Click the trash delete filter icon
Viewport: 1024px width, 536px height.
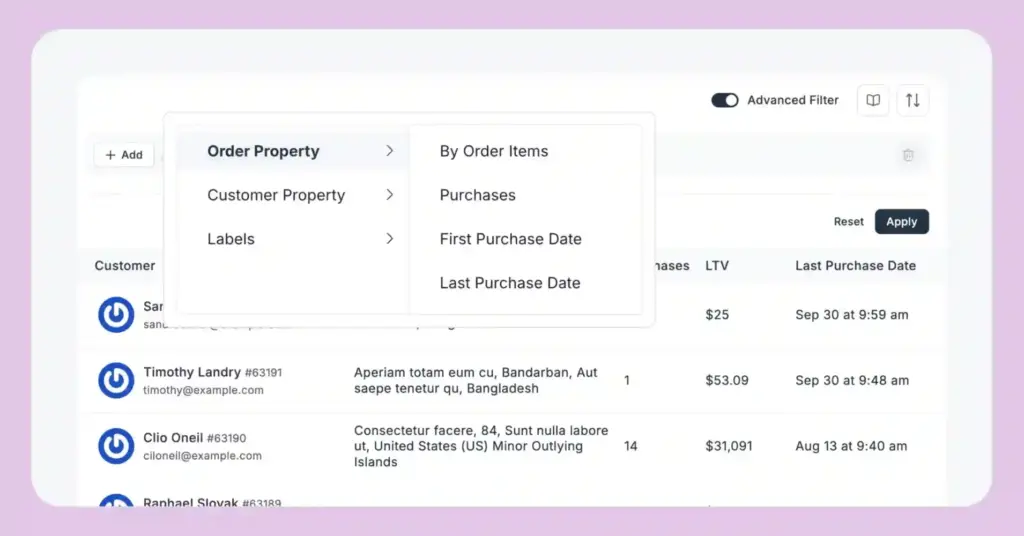pyautogui.click(x=908, y=155)
